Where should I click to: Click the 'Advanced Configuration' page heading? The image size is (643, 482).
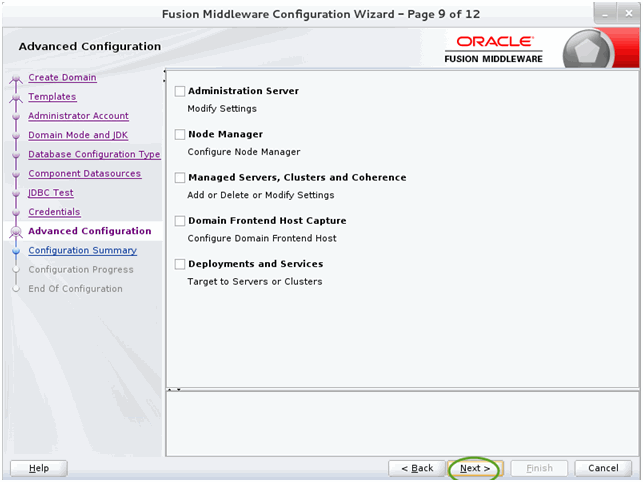[x=90, y=46]
